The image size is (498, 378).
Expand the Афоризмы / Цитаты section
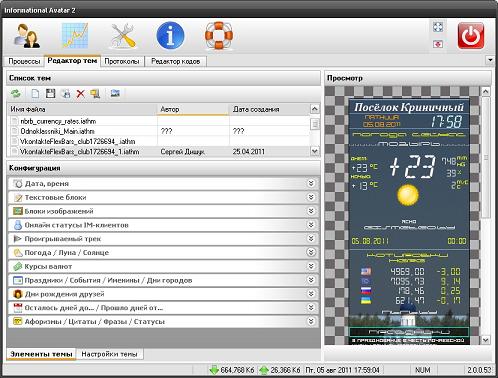[311, 321]
